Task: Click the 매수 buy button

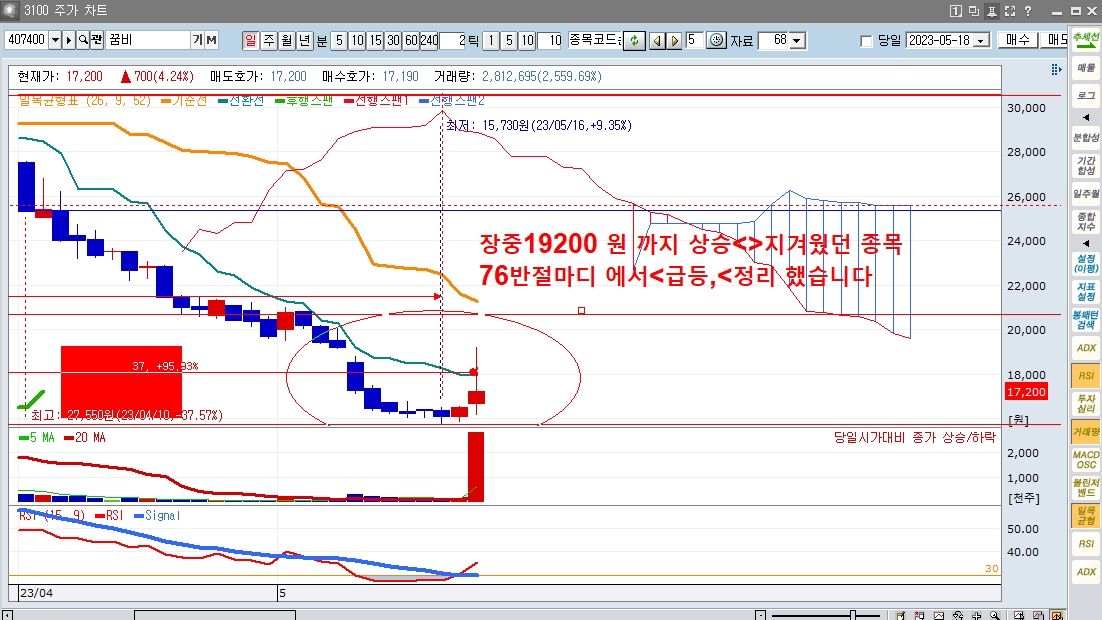Action: point(1018,40)
